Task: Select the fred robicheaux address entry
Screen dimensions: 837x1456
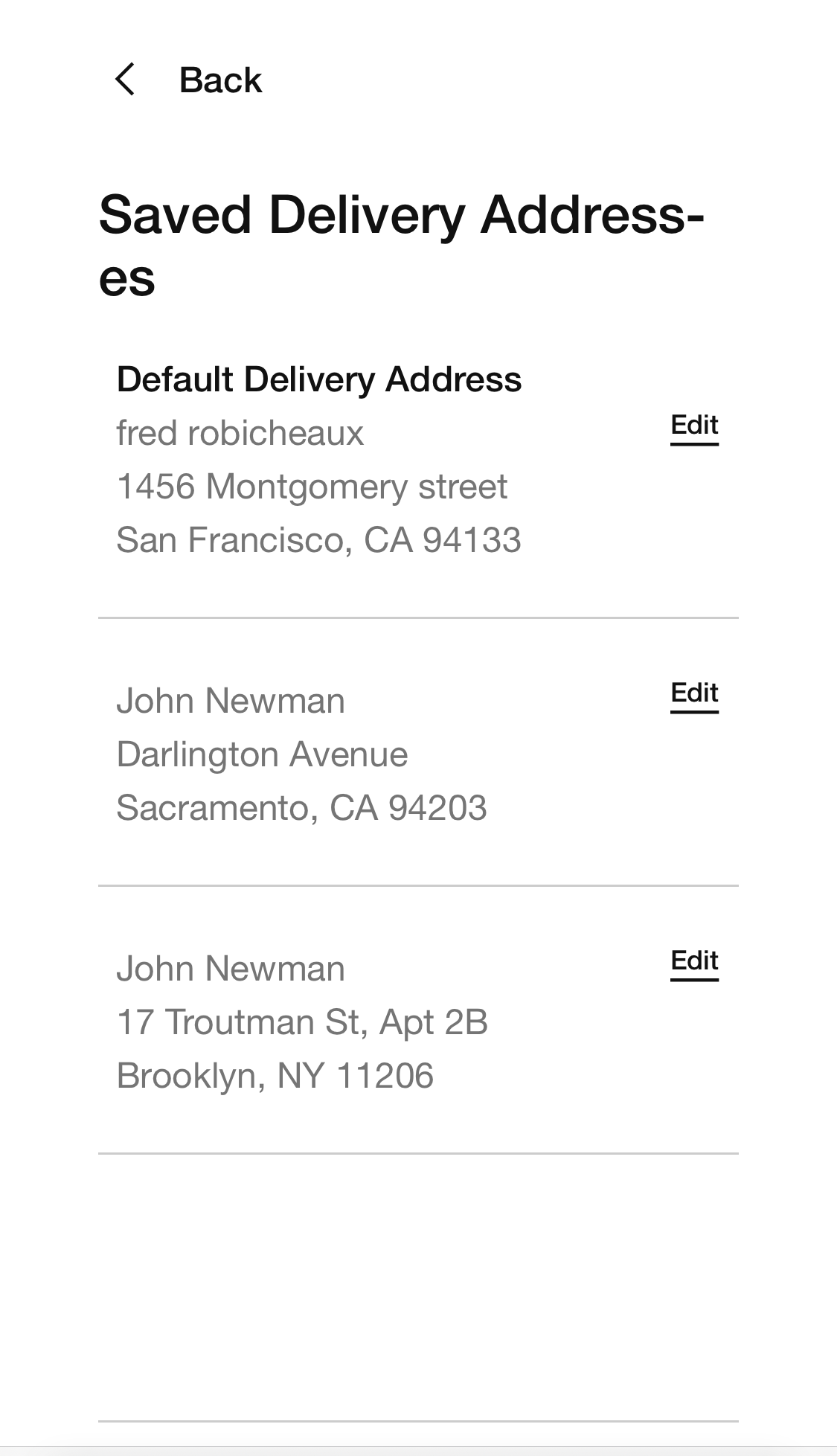Action: coord(240,432)
